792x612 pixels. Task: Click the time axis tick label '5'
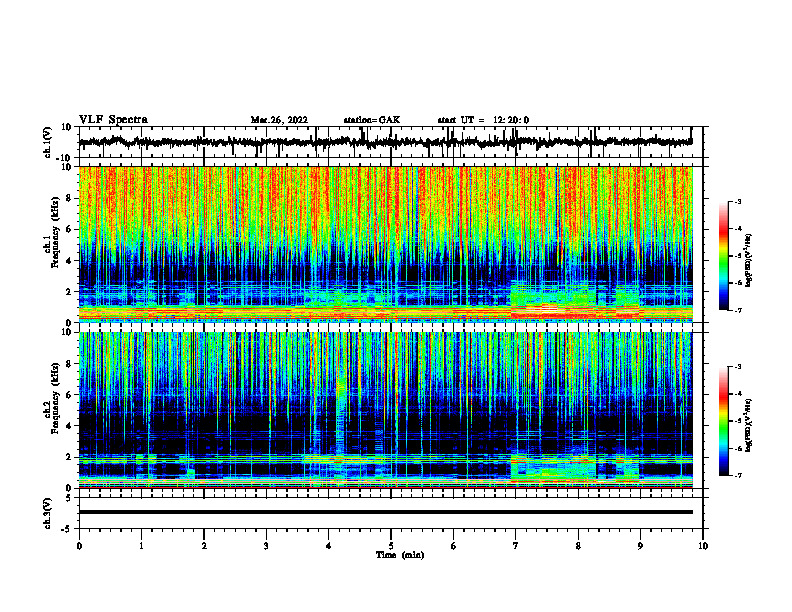pos(391,546)
